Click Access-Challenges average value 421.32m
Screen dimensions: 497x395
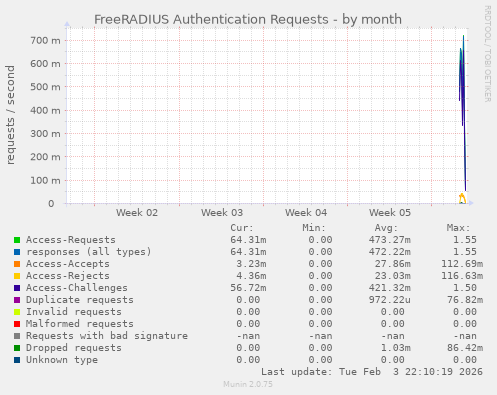[390, 288]
